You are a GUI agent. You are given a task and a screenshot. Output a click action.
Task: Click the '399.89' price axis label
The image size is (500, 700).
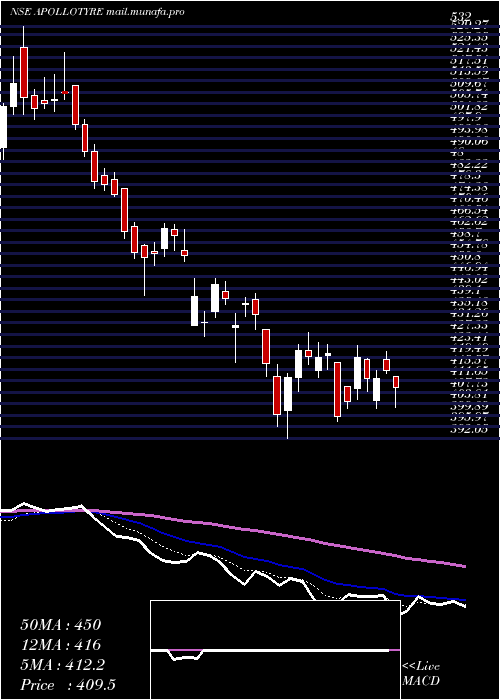point(468,407)
